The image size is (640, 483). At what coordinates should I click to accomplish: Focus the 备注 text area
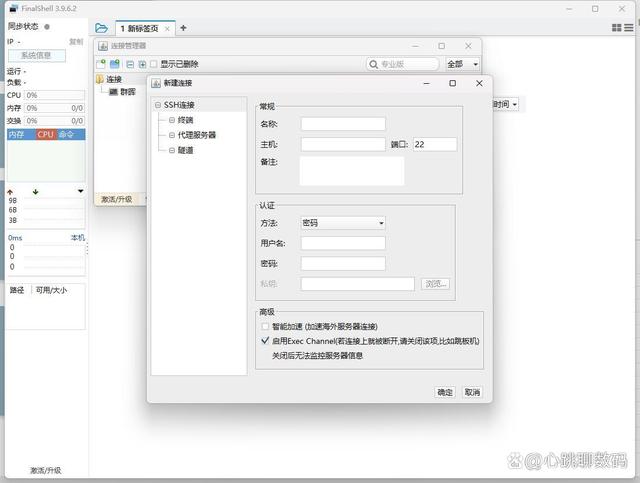352,171
